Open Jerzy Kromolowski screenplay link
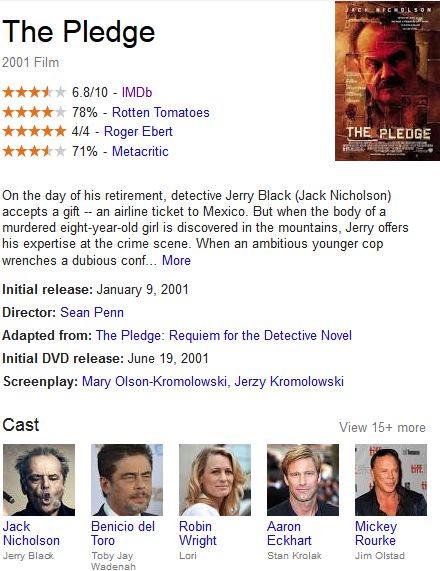 point(289,381)
